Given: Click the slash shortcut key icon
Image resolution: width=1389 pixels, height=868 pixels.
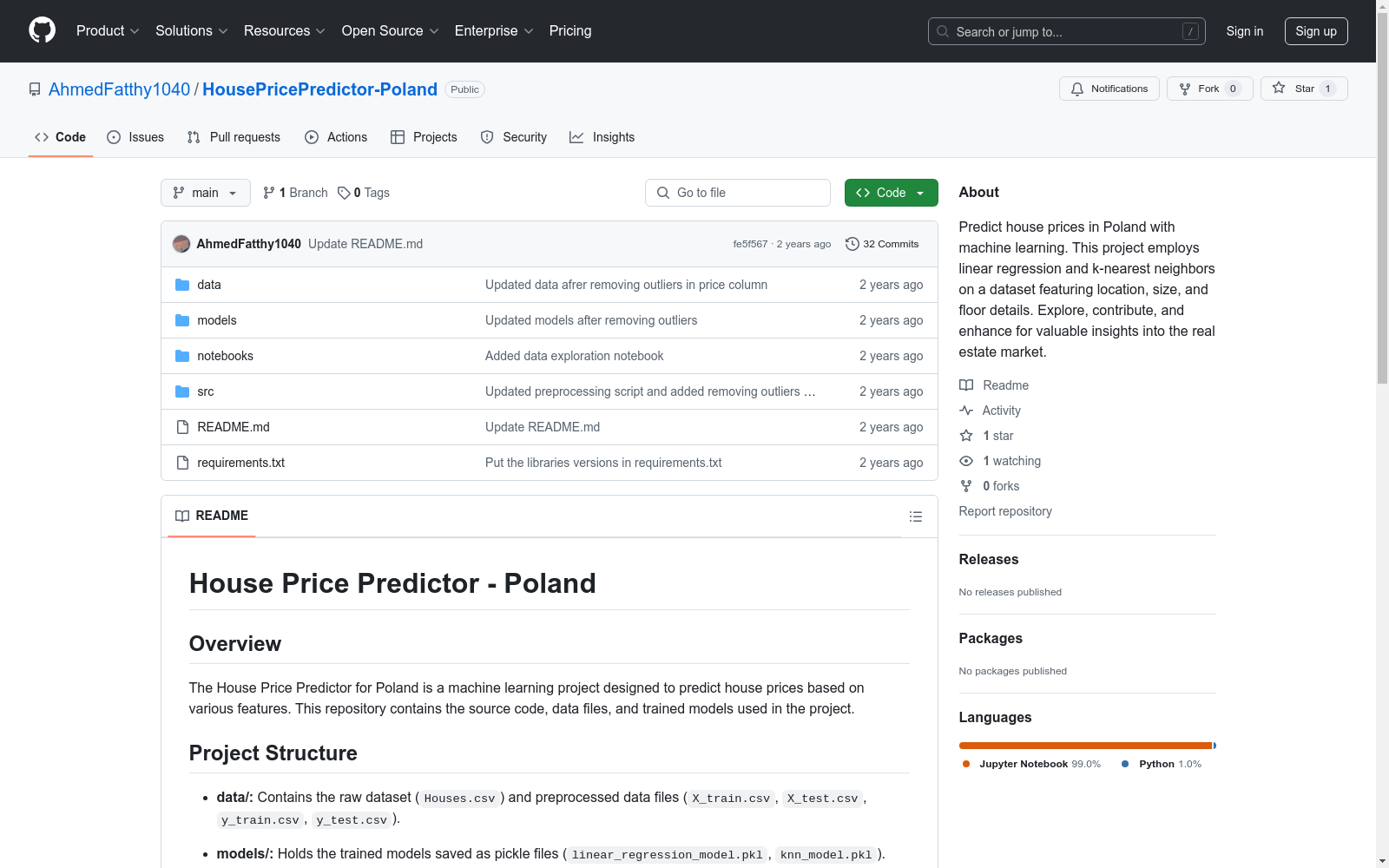Looking at the screenshot, I should click(1190, 31).
